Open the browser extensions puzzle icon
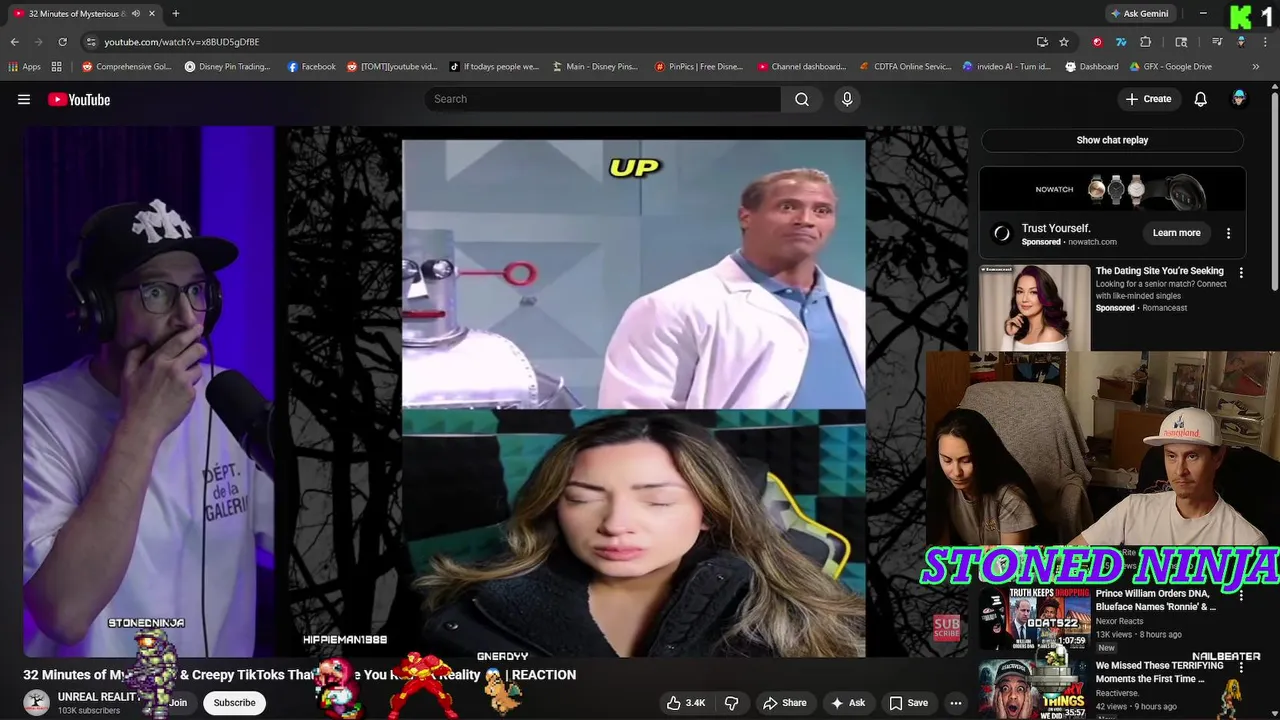 click(x=1146, y=42)
